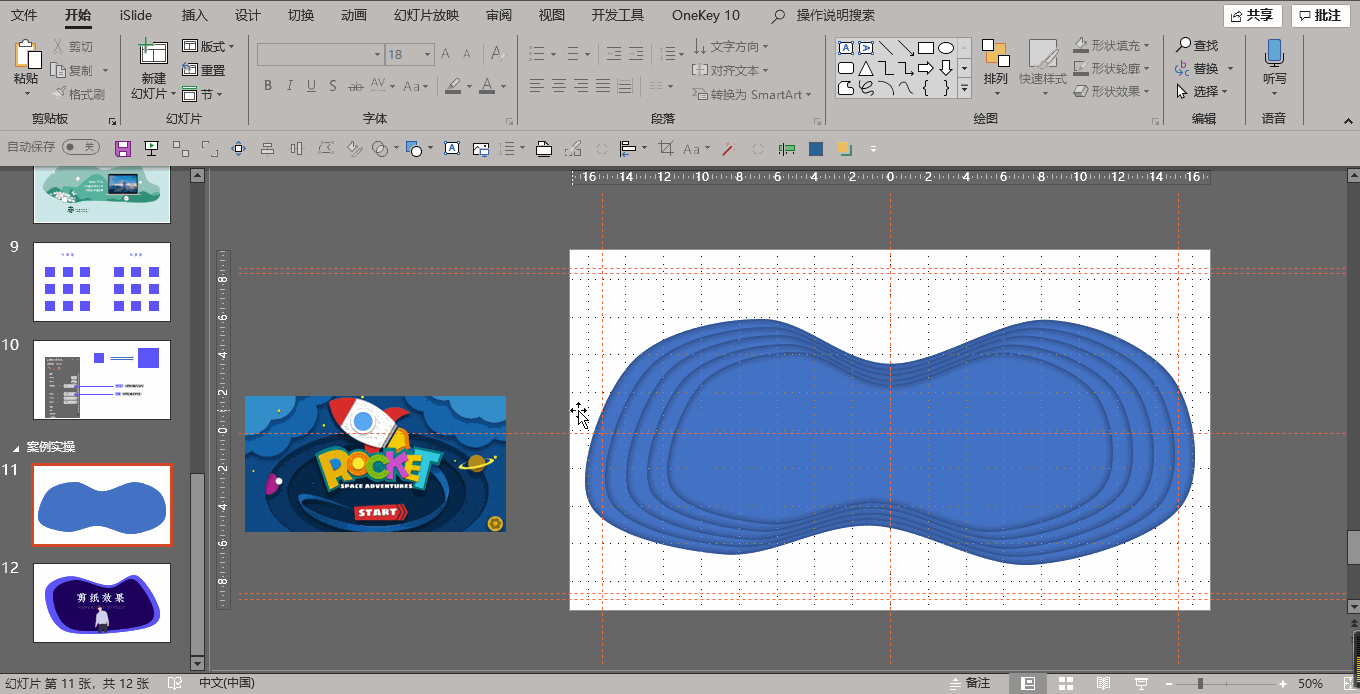Click the Find (查找) button
This screenshot has height=694, width=1360.
click(x=1198, y=45)
